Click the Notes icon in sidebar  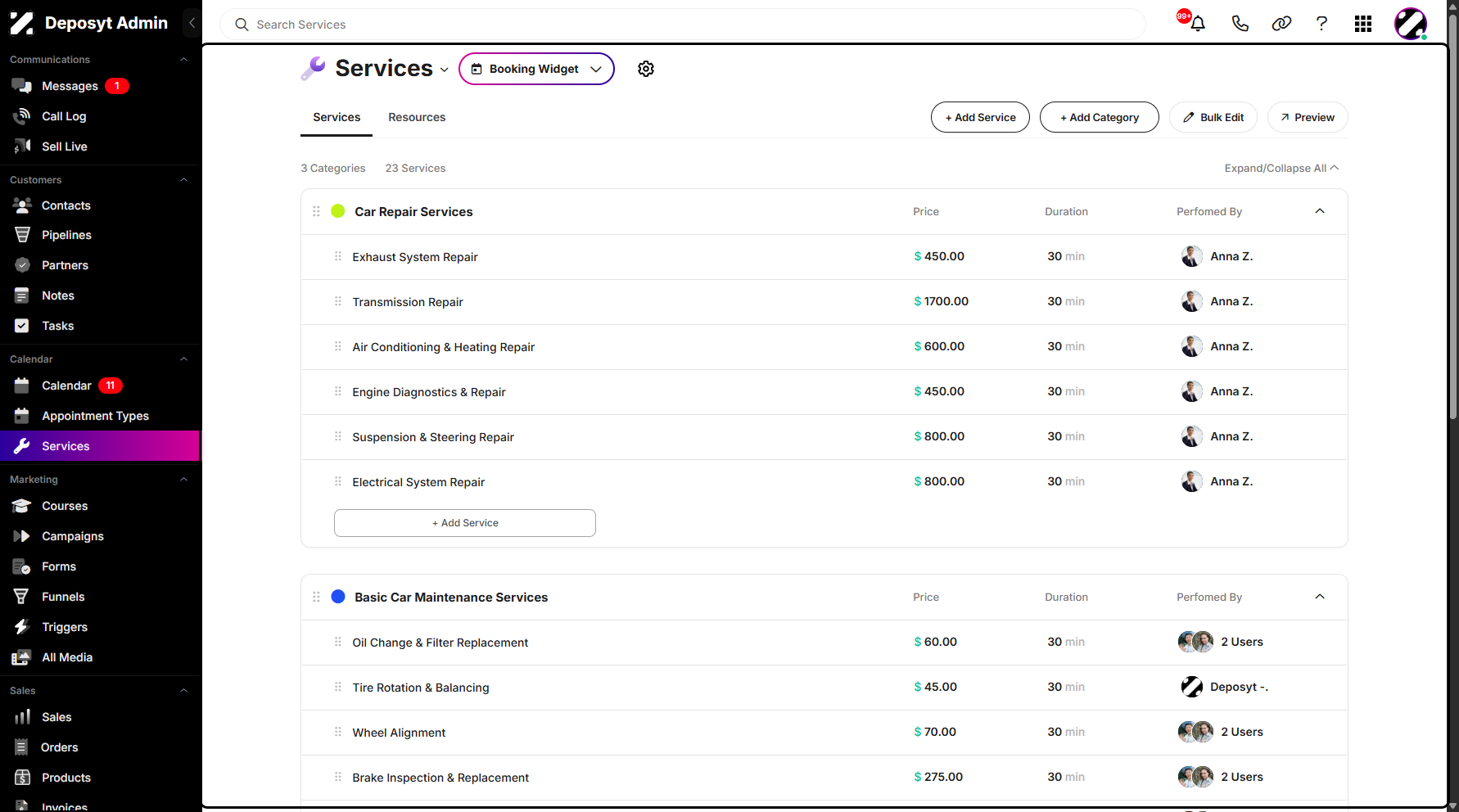pyautogui.click(x=22, y=295)
